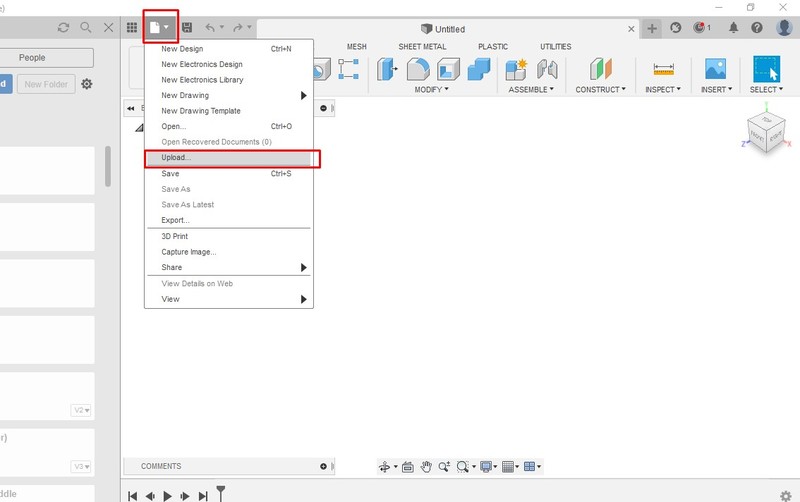800x502 pixels.
Task: Open search in the data panel
Action: tap(86, 28)
